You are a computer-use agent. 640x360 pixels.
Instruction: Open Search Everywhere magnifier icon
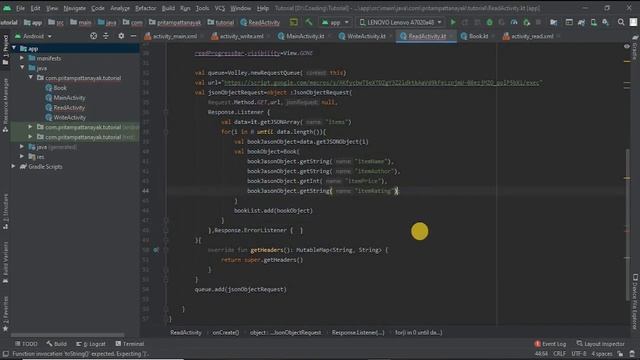621,22
